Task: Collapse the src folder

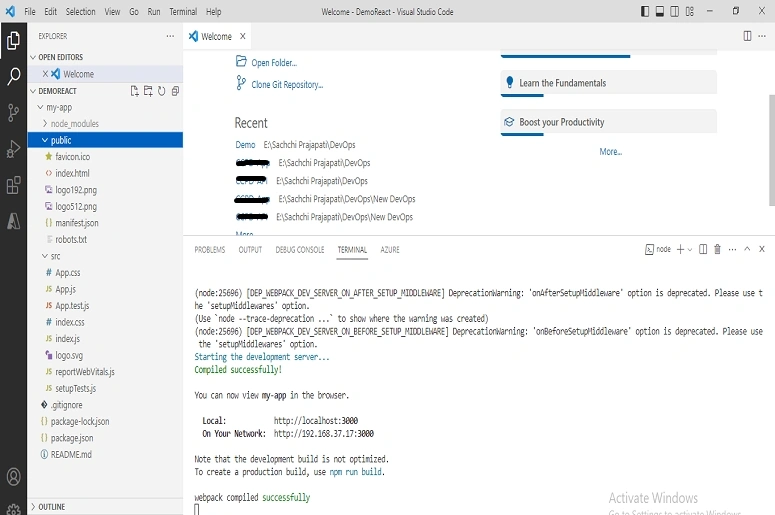Action: tap(45, 256)
